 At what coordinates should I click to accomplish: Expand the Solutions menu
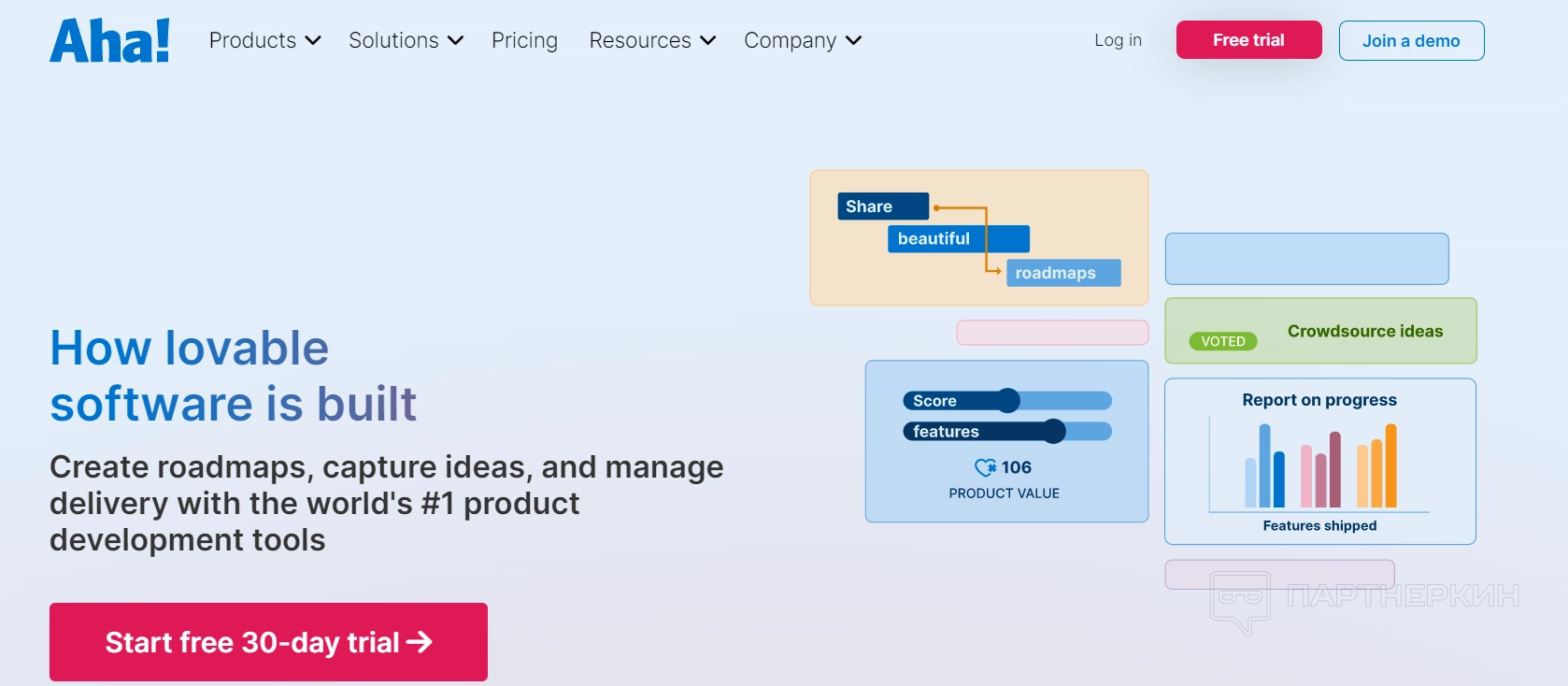(x=406, y=40)
